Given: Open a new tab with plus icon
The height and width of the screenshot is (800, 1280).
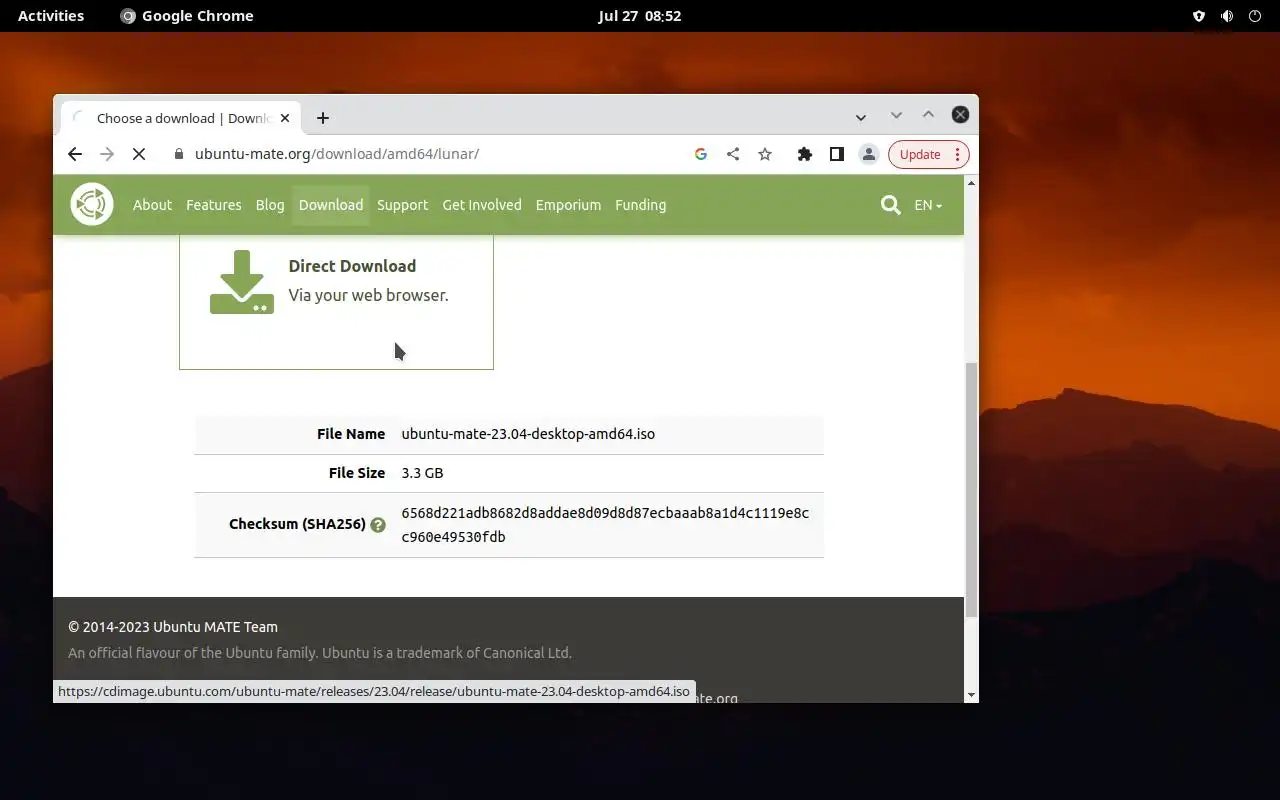Looking at the screenshot, I should click(323, 118).
